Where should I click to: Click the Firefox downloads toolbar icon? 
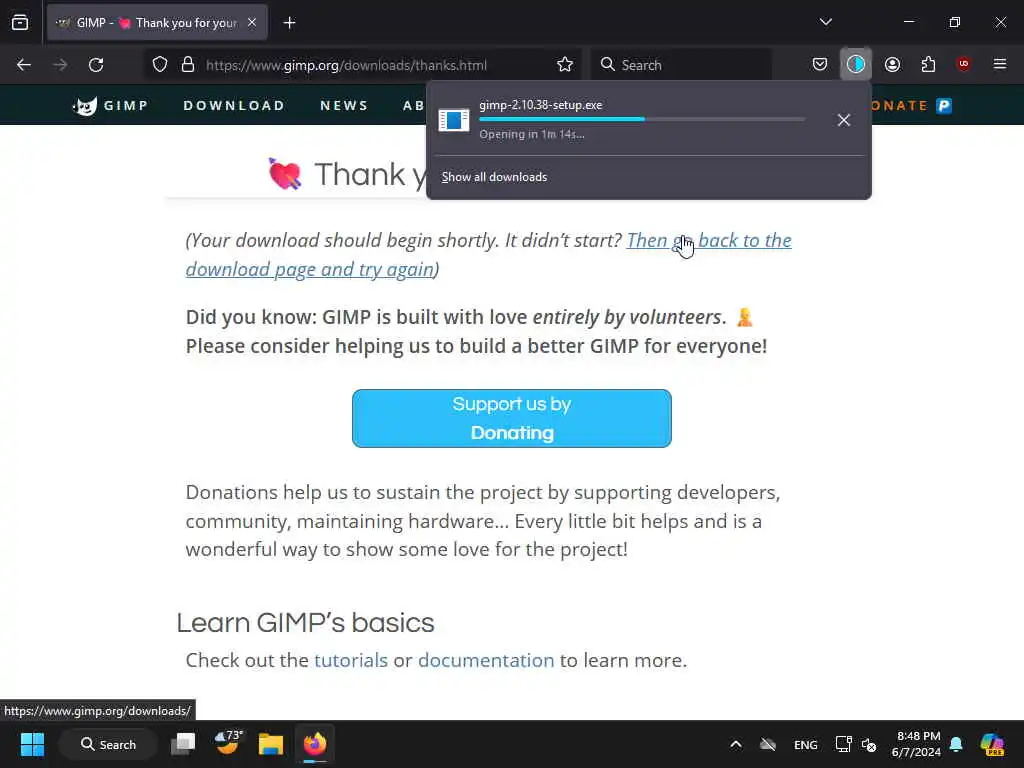pos(856,64)
